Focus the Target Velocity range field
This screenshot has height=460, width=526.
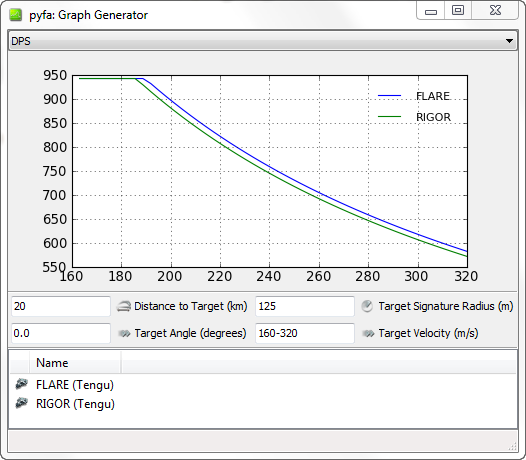pyautogui.click(x=305, y=334)
